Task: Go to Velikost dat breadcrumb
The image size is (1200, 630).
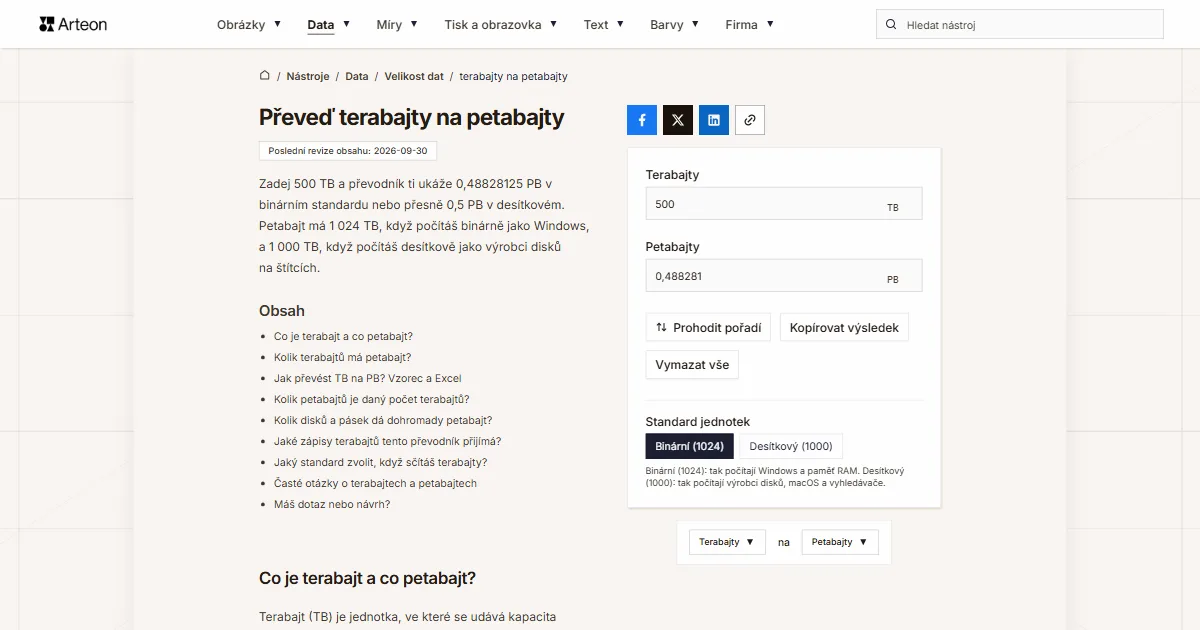Action: 414,76
